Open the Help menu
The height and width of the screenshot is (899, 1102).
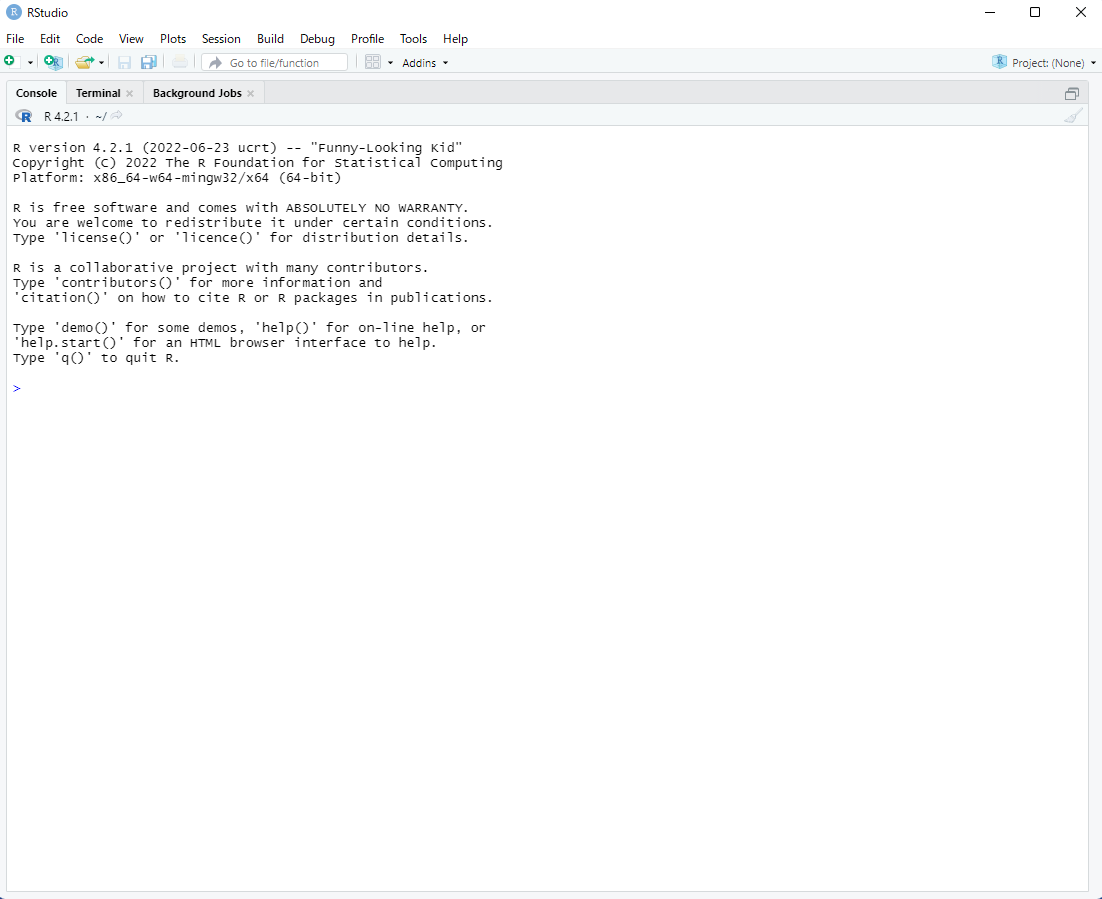pos(455,39)
